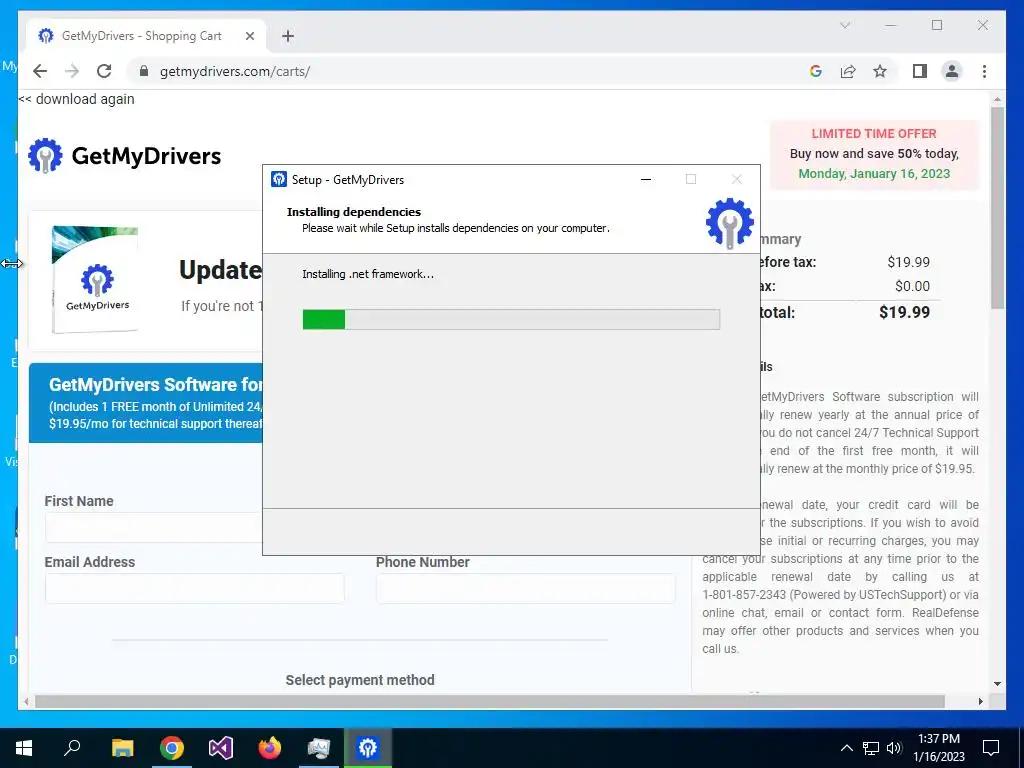Select the GetMyDrivers - Shopping Cart tab
1024x768 pixels.
[x=146, y=36]
